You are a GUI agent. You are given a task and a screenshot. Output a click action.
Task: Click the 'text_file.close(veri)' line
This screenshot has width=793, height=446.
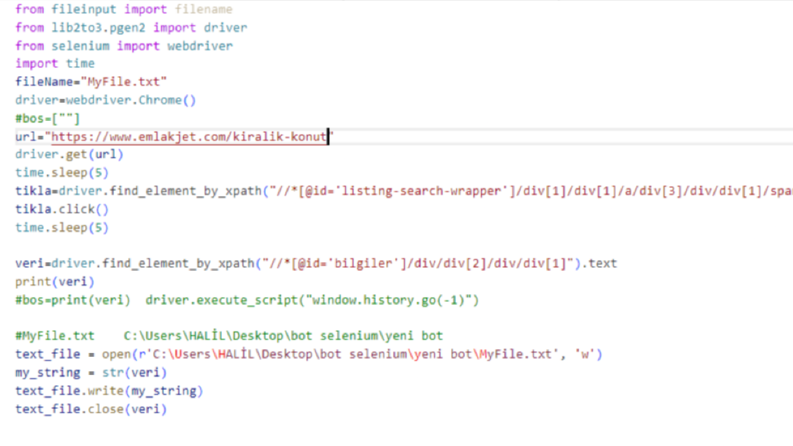(x=91, y=409)
